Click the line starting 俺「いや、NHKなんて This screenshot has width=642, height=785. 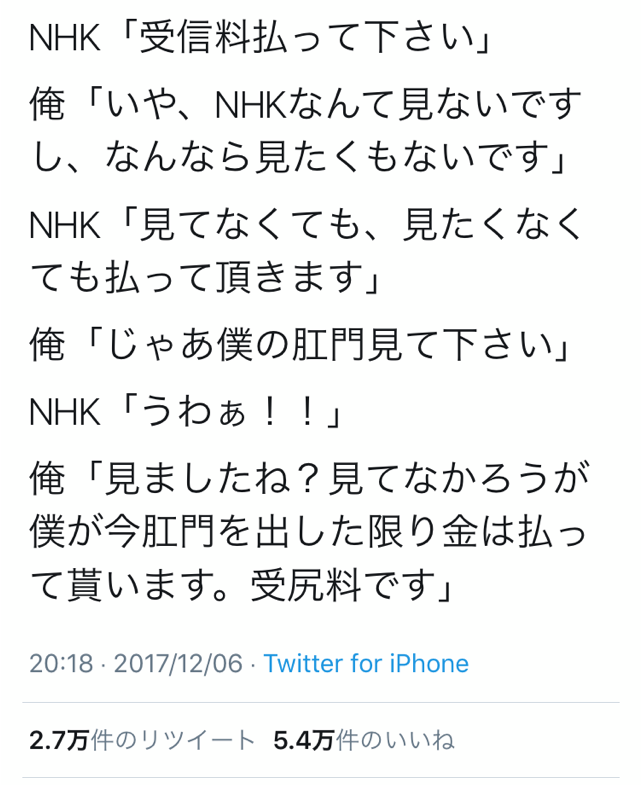click(x=305, y=105)
